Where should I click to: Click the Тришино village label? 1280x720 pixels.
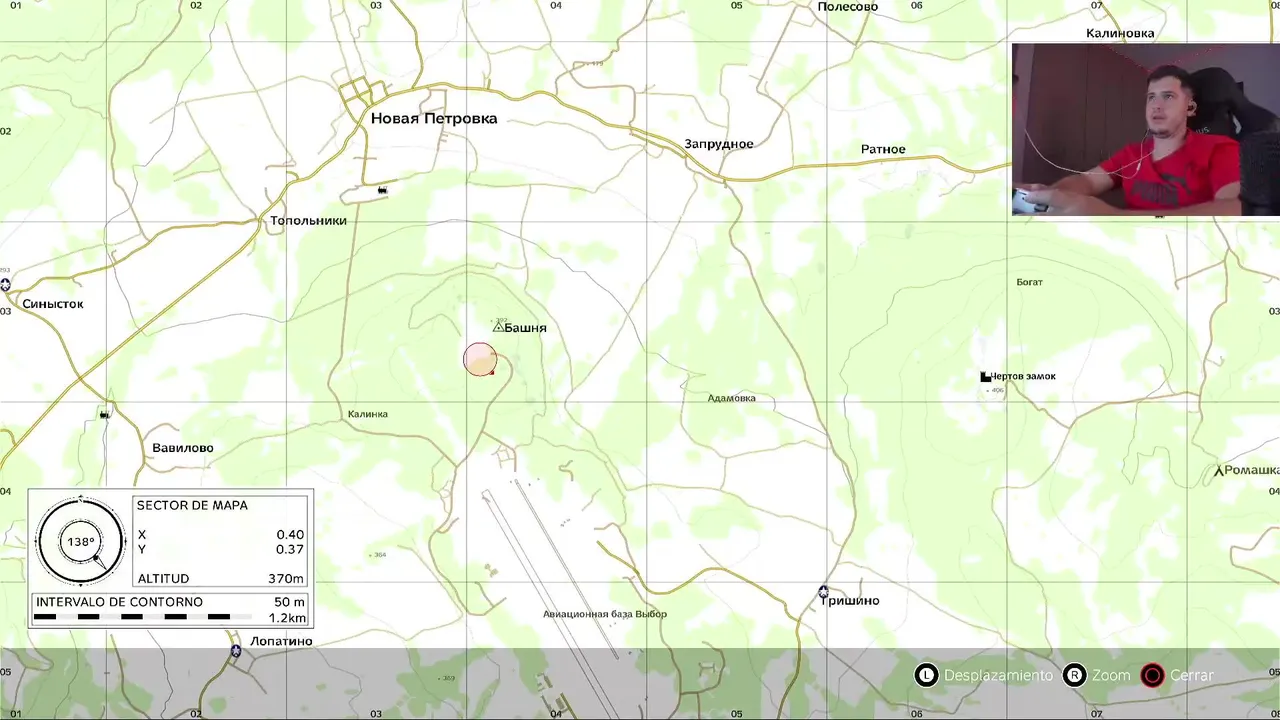point(852,601)
